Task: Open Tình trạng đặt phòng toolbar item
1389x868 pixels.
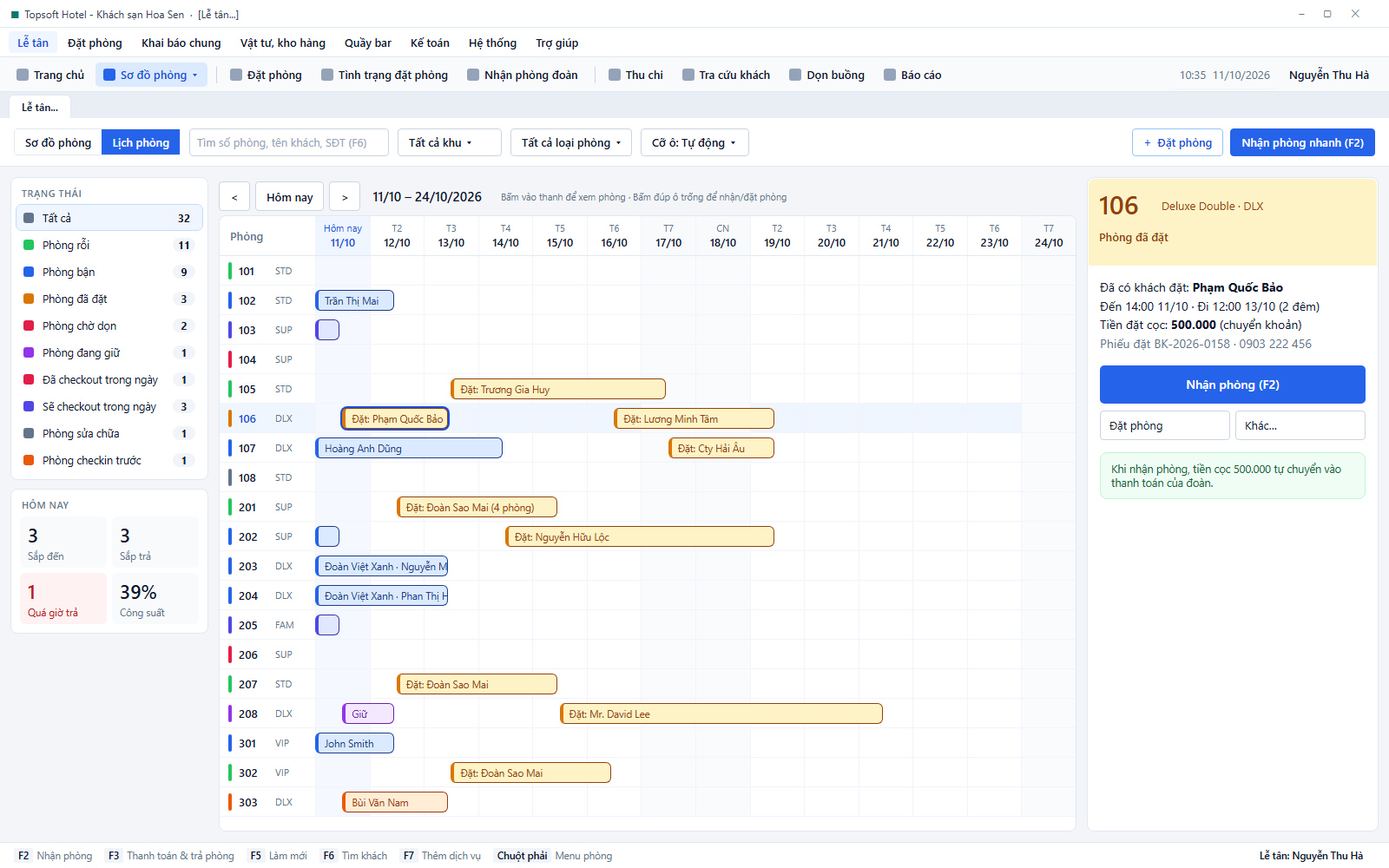Action: click(x=385, y=75)
